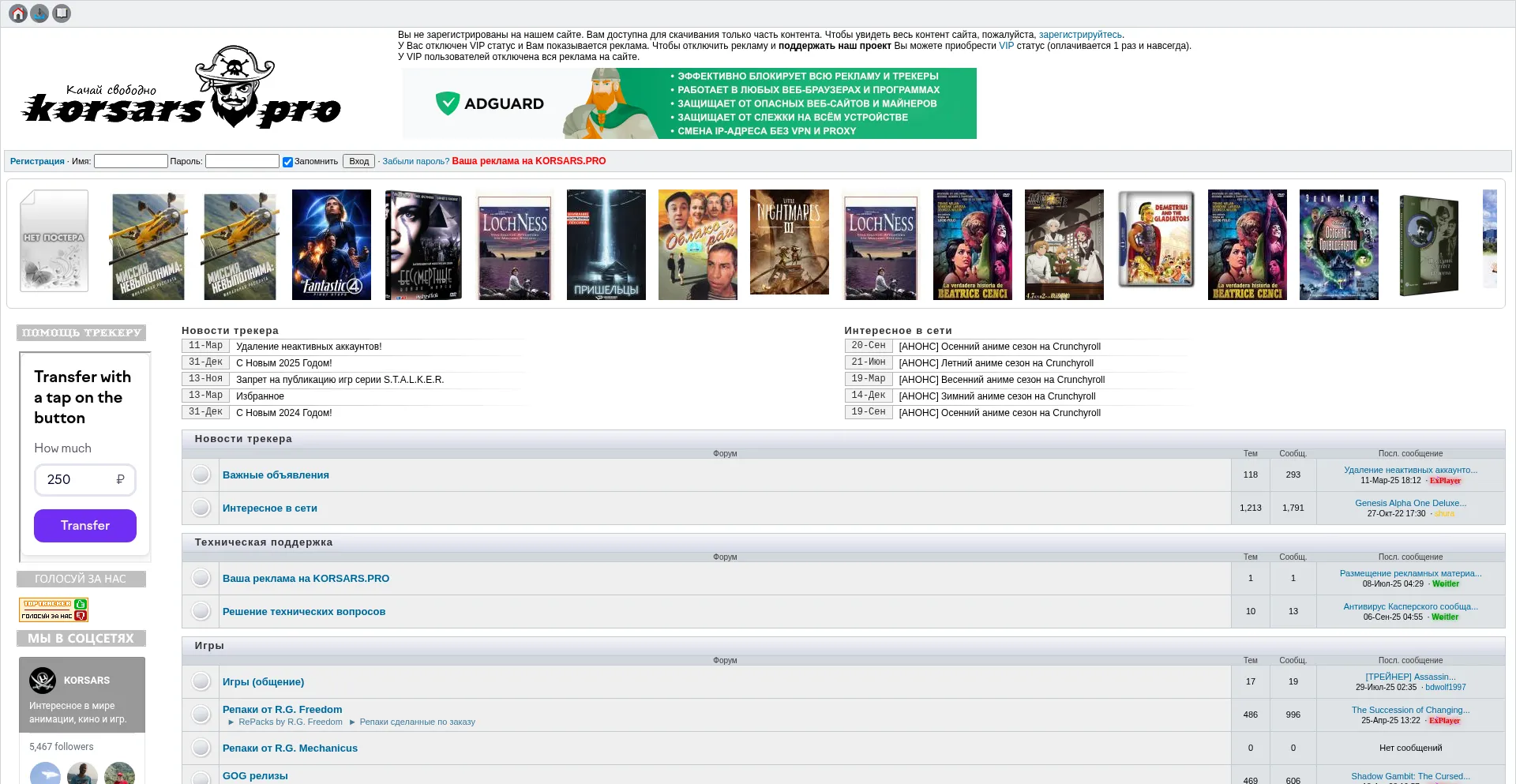Click the Регистрация link in login bar

[37, 161]
